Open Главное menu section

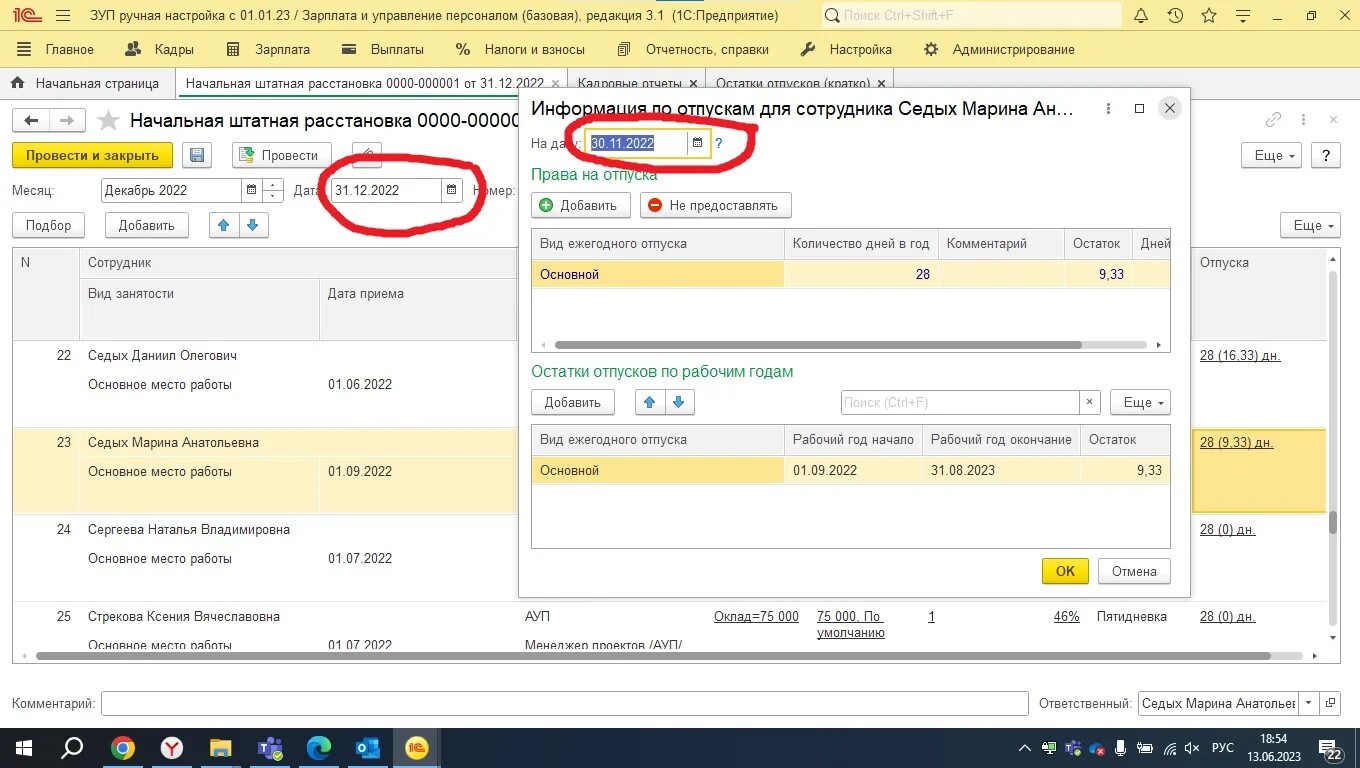click(56, 49)
